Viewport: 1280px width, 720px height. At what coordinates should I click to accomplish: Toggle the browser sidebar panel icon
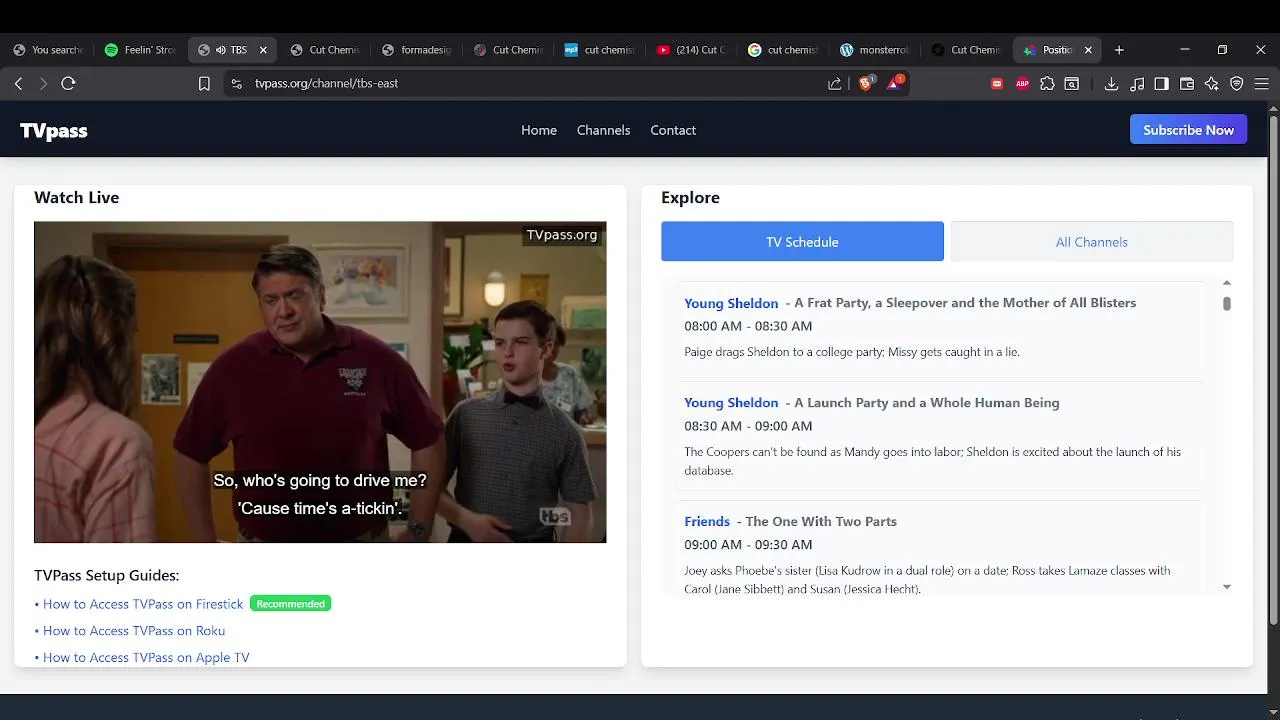[1161, 84]
